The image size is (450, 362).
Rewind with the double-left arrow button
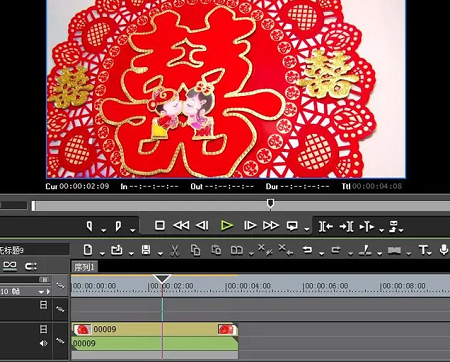(x=181, y=226)
